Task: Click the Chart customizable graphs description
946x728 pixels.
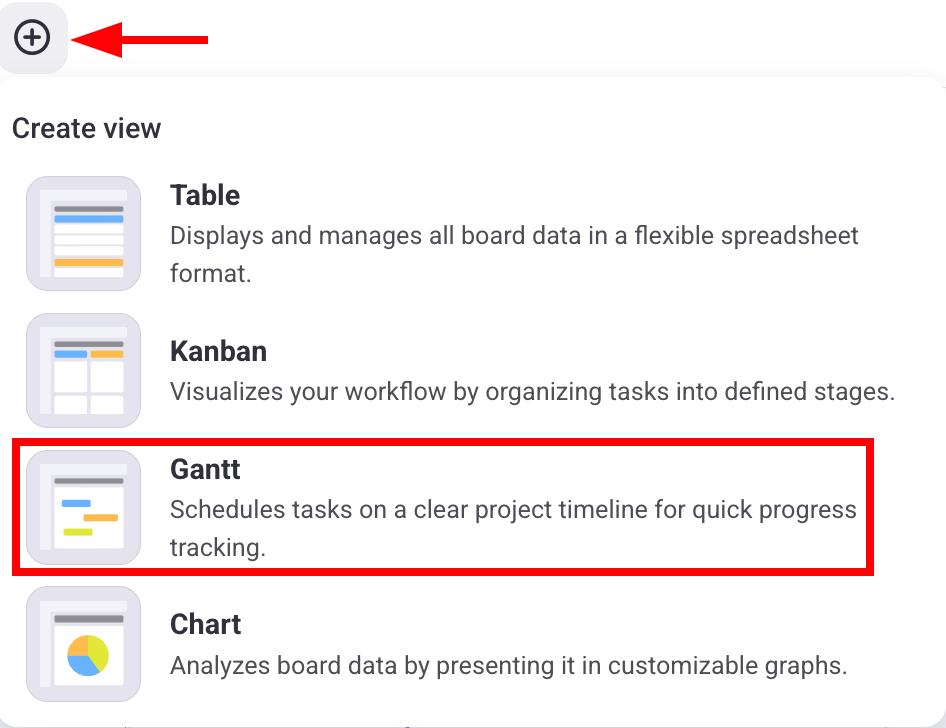Action: pos(508,666)
